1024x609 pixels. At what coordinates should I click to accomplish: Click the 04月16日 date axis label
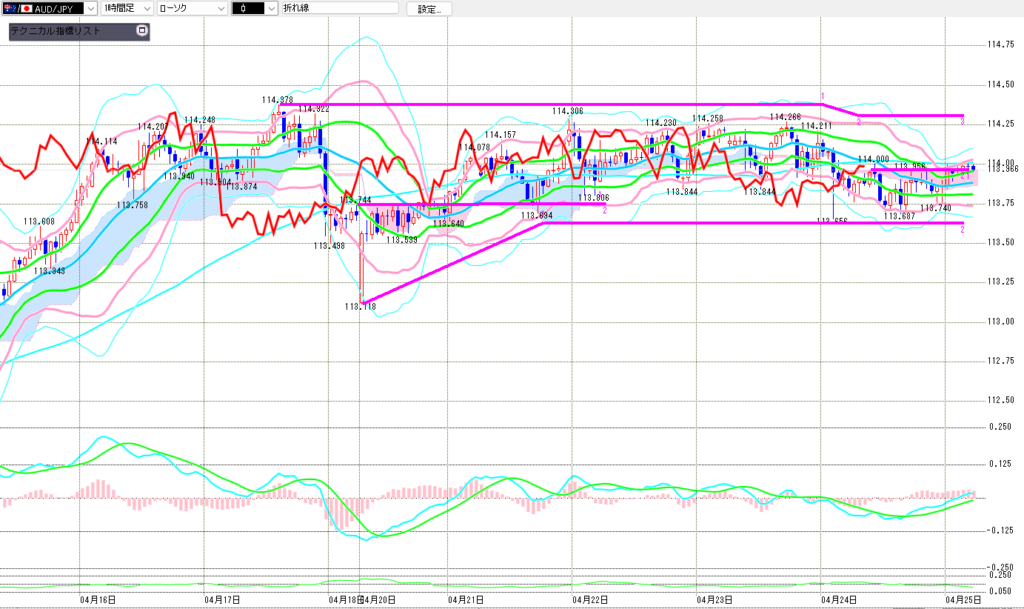[x=97, y=600]
